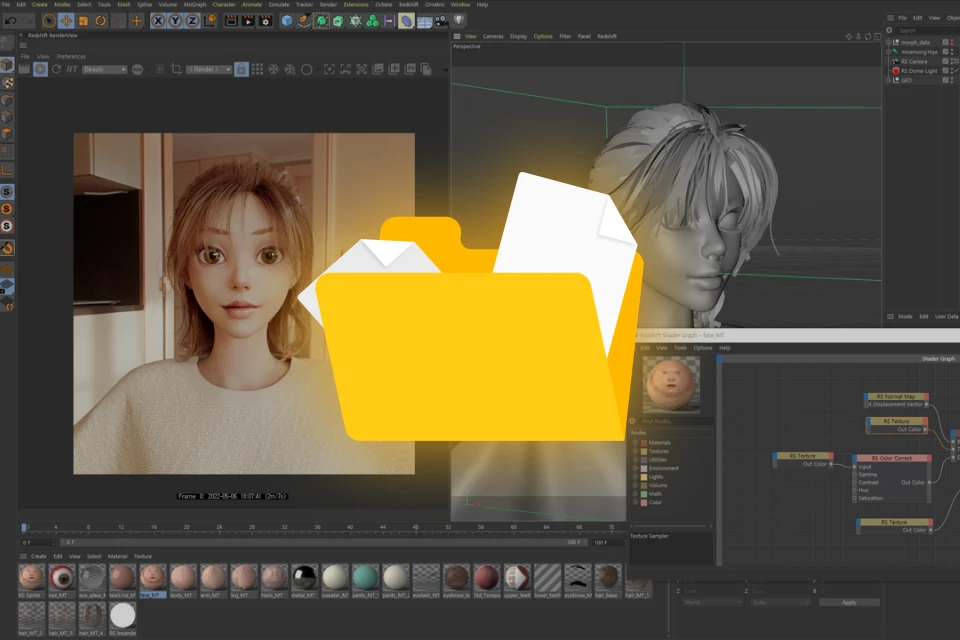Click the green Subdivision Surface generator icon
The image size is (960, 640).
[x=321, y=21]
